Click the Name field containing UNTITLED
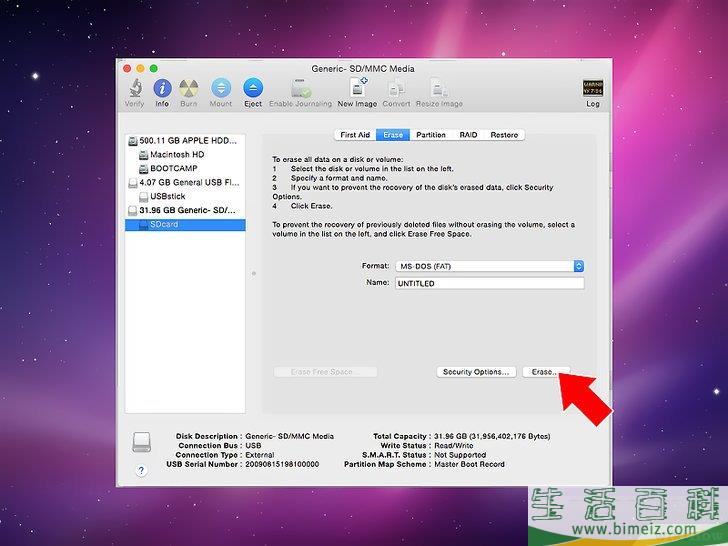 pyautogui.click(x=489, y=283)
